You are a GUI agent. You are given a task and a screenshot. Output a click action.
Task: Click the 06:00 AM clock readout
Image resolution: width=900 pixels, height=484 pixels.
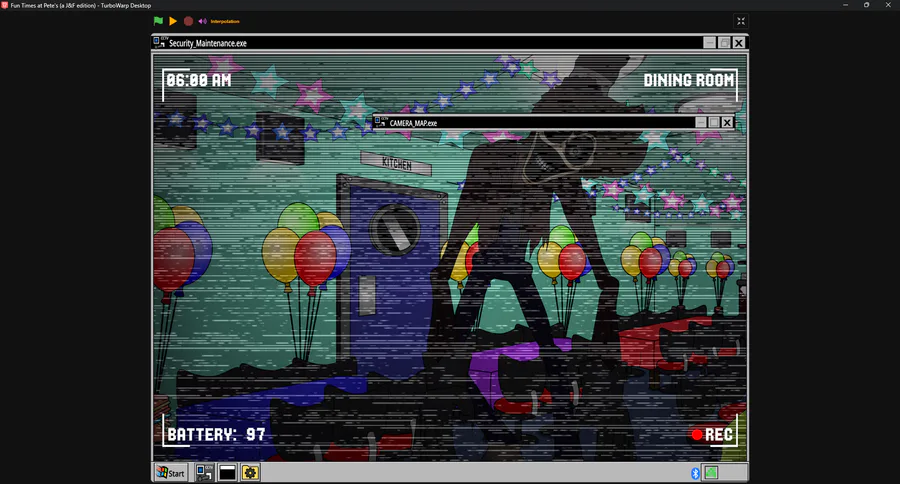199,80
